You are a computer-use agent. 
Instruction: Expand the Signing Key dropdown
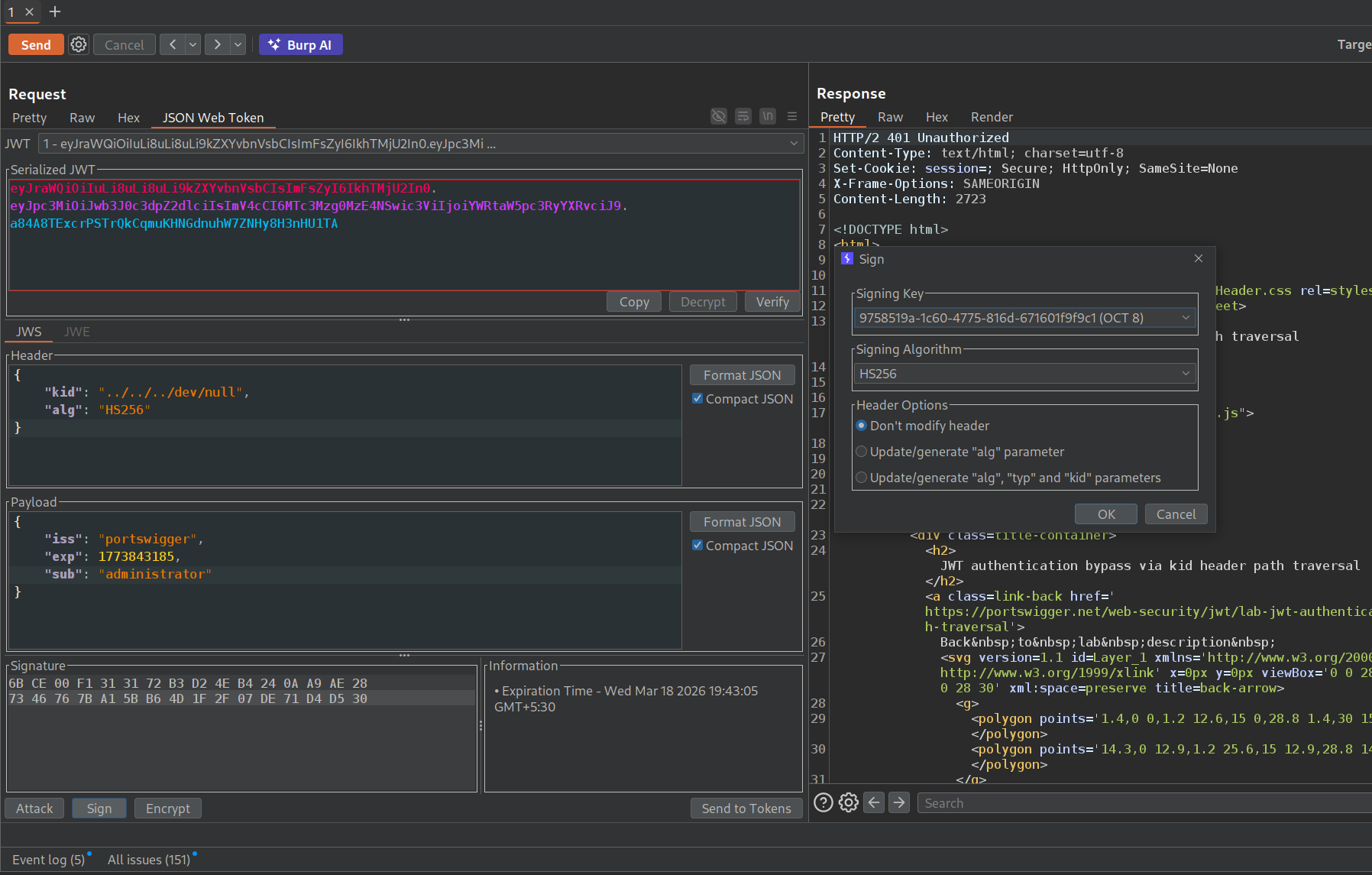(1024, 318)
